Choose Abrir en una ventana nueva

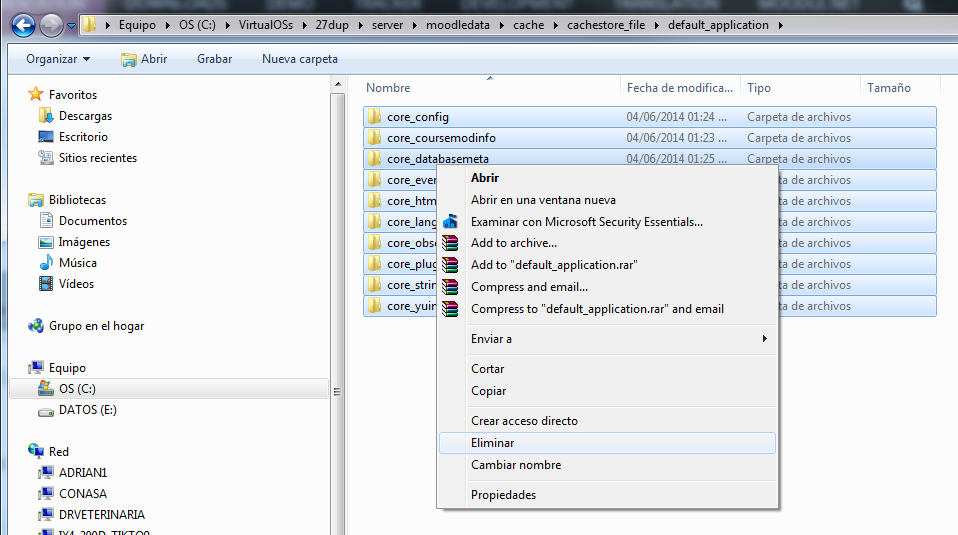(607, 200)
